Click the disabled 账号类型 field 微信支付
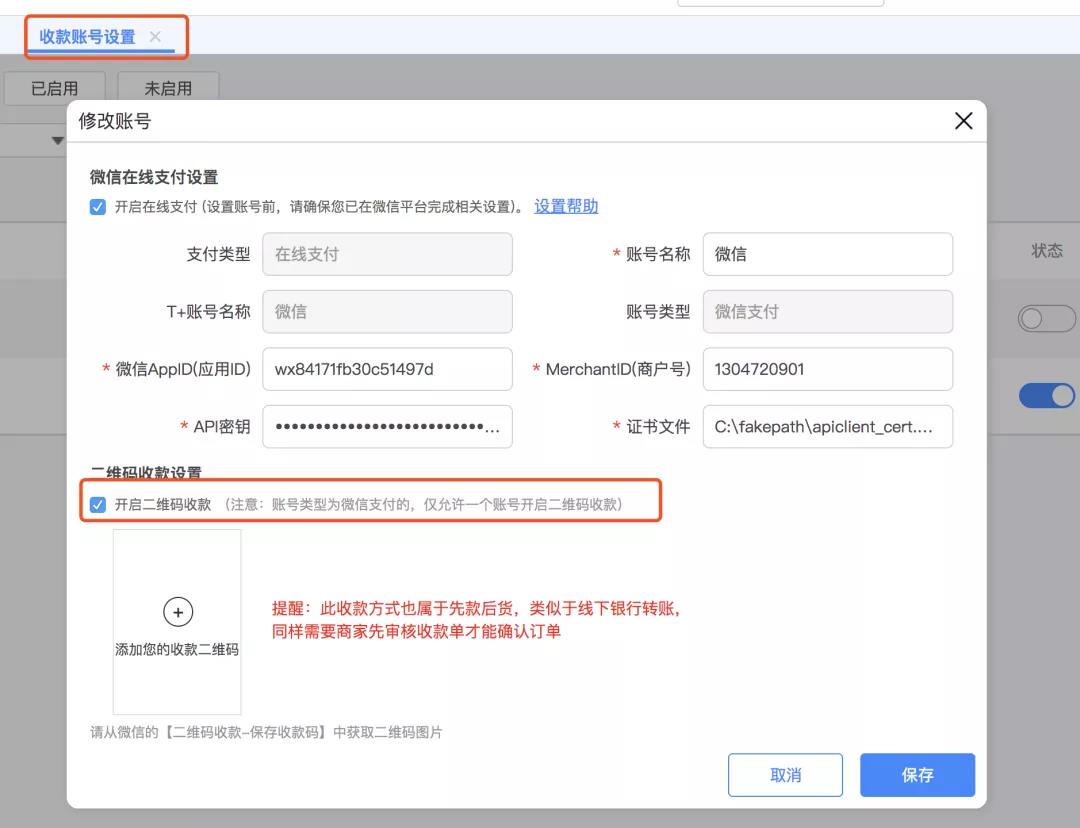Viewport: 1080px width, 828px height. (828, 311)
